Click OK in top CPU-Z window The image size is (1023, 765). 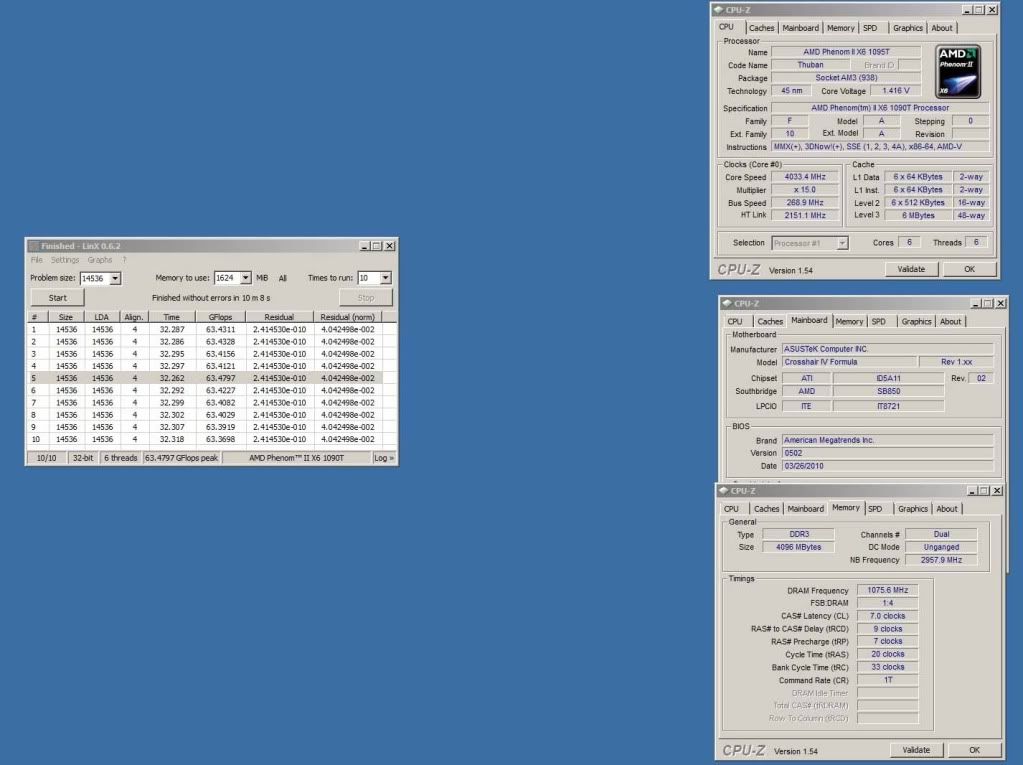point(970,269)
